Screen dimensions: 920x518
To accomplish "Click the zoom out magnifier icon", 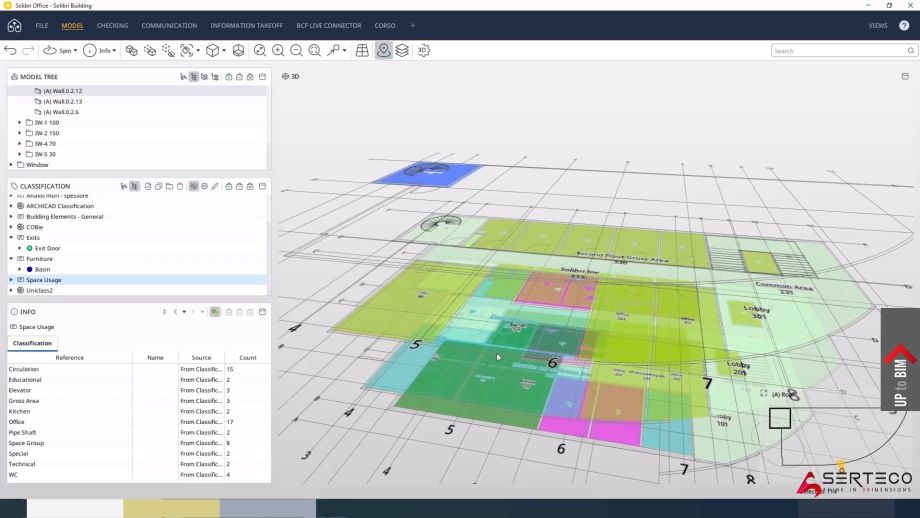I will pyautogui.click(x=296, y=50).
